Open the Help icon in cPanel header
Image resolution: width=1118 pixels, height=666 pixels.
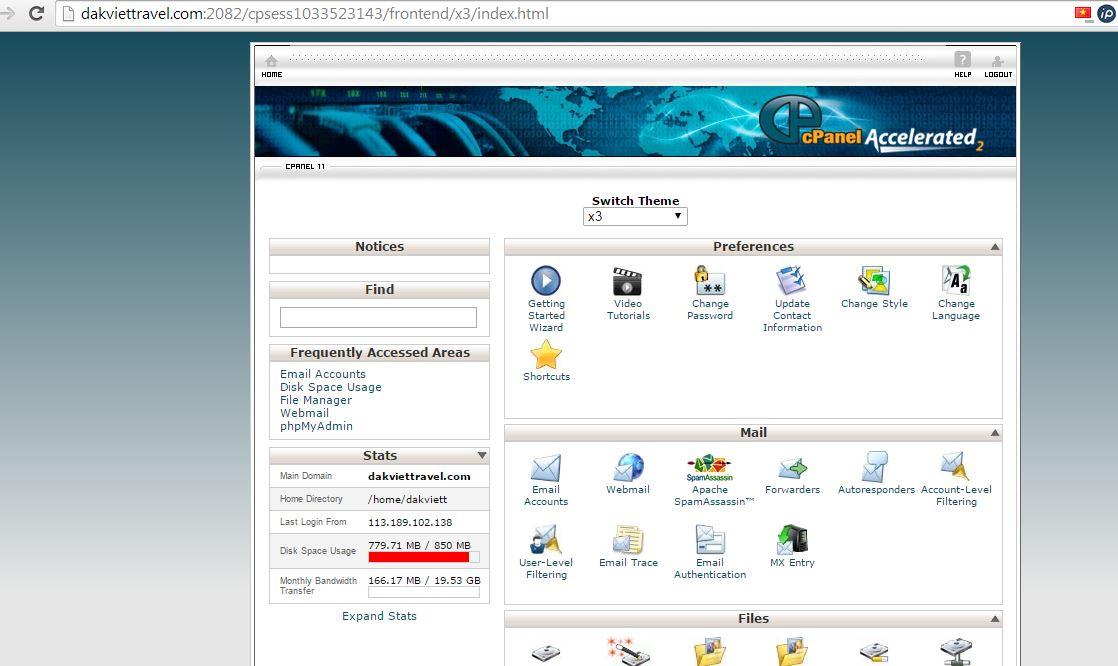[x=963, y=60]
